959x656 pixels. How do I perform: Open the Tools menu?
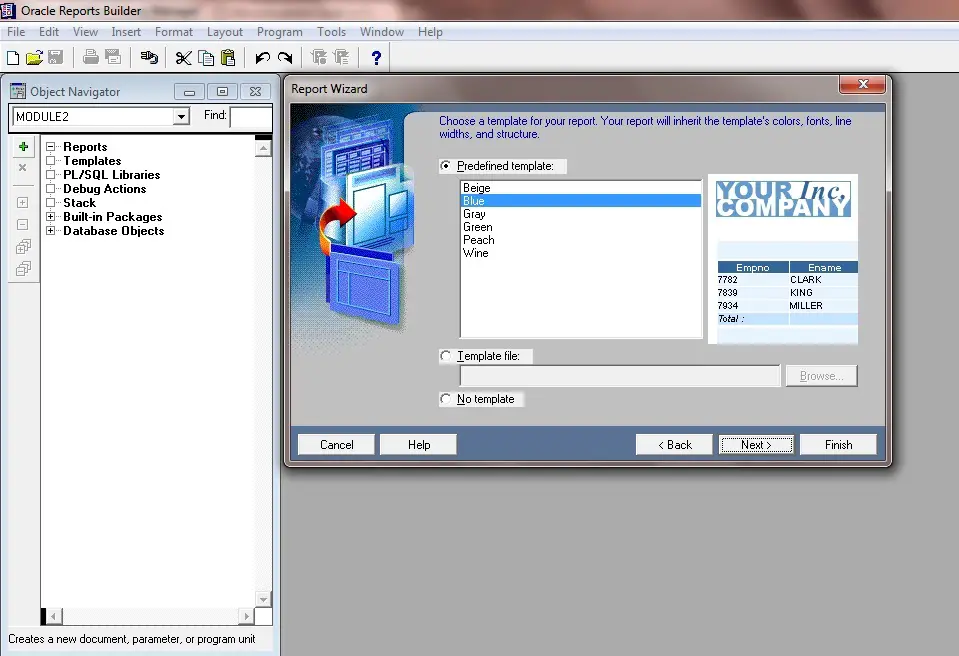point(331,32)
